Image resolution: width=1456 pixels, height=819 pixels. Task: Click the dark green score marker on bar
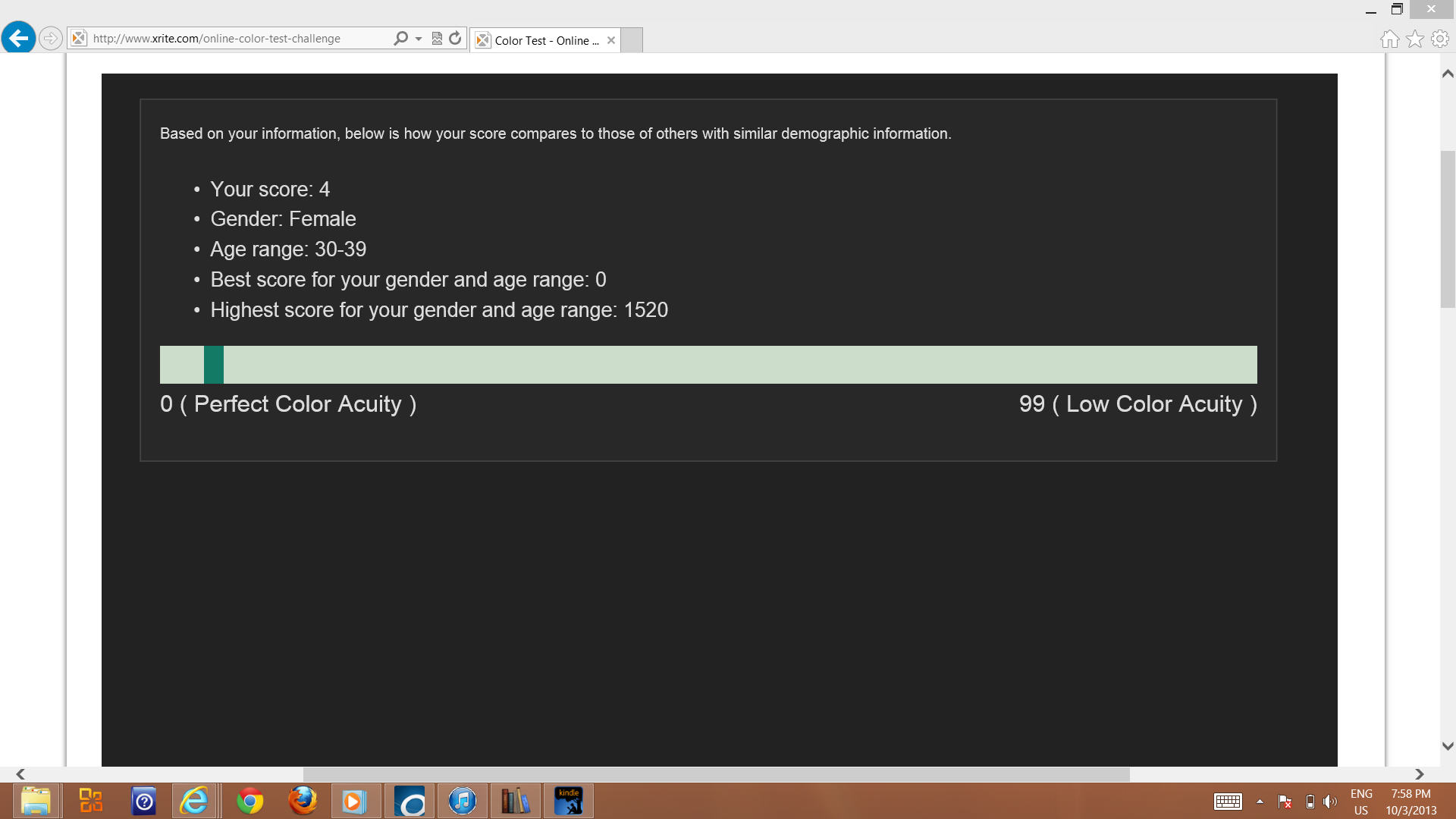(x=214, y=365)
